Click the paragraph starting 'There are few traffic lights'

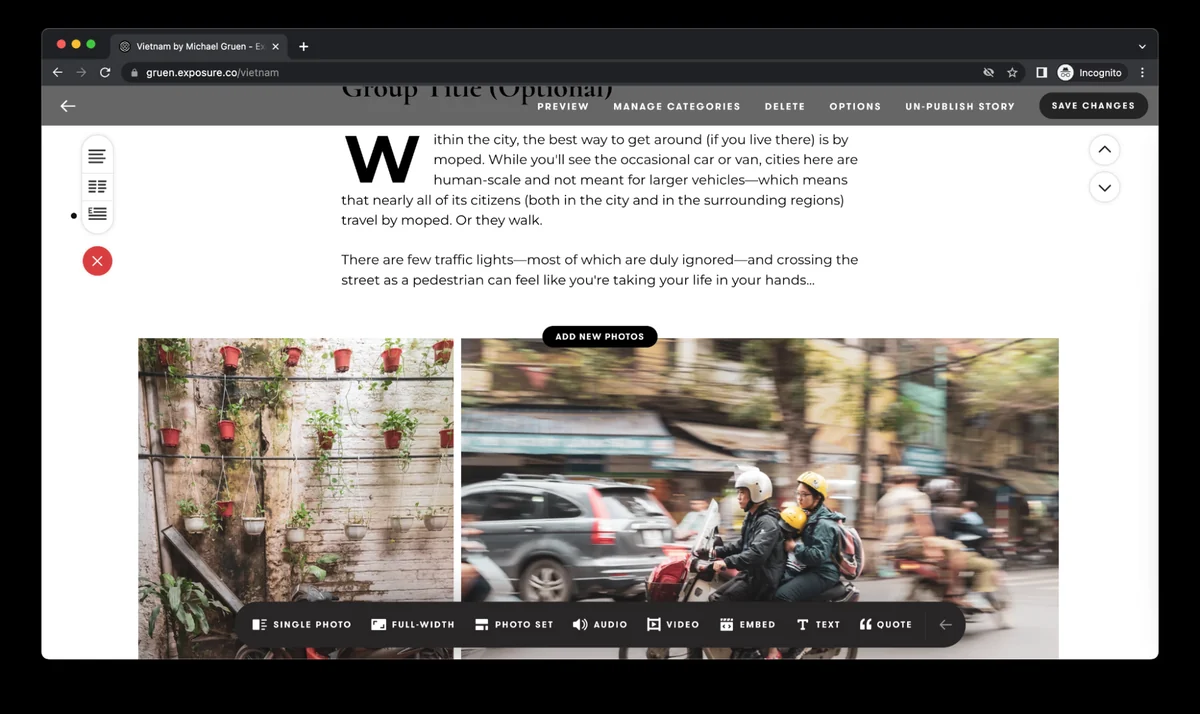click(x=600, y=270)
